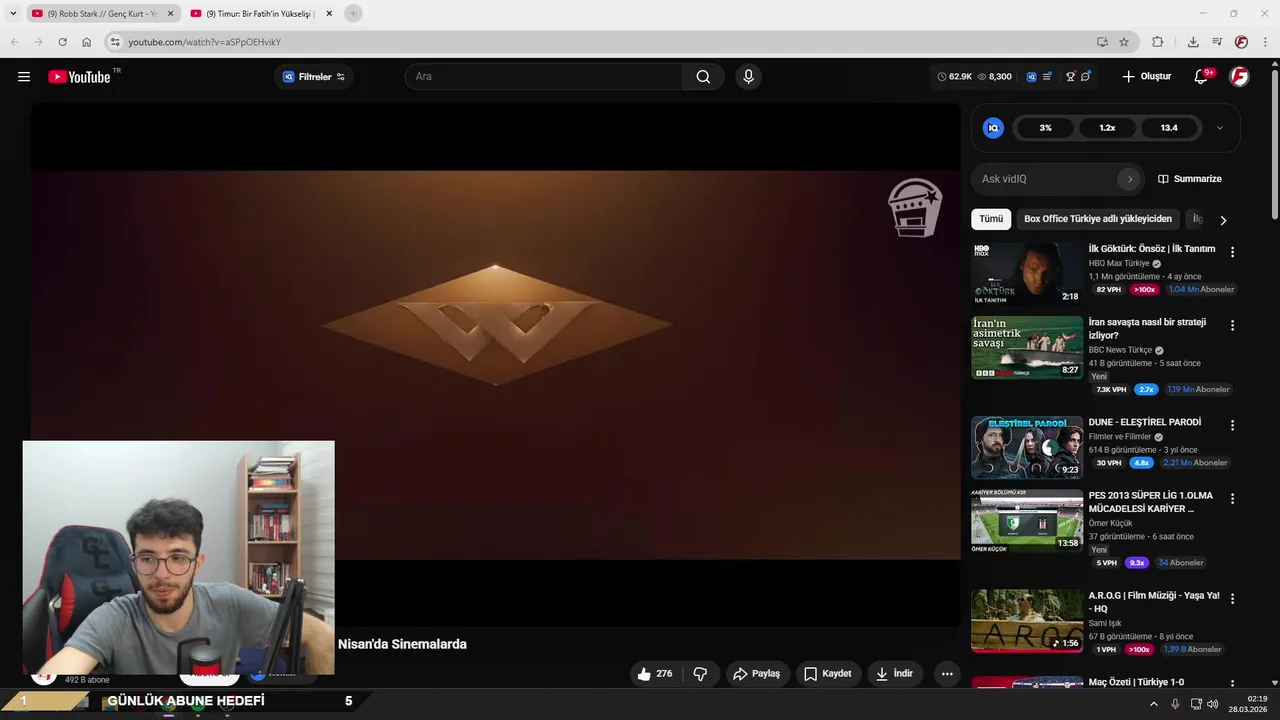Open İlk Göktürk video thumbnail
The image size is (1280, 720).
(x=1027, y=273)
